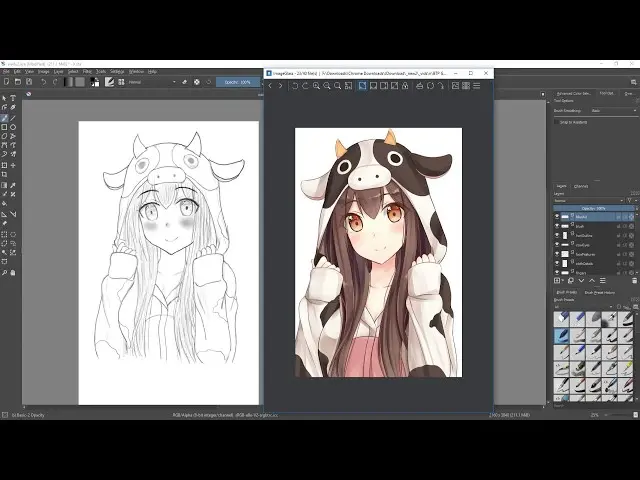Click Zoom In in ImageGlass toolbar
The height and width of the screenshot is (480, 640).
[316, 86]
